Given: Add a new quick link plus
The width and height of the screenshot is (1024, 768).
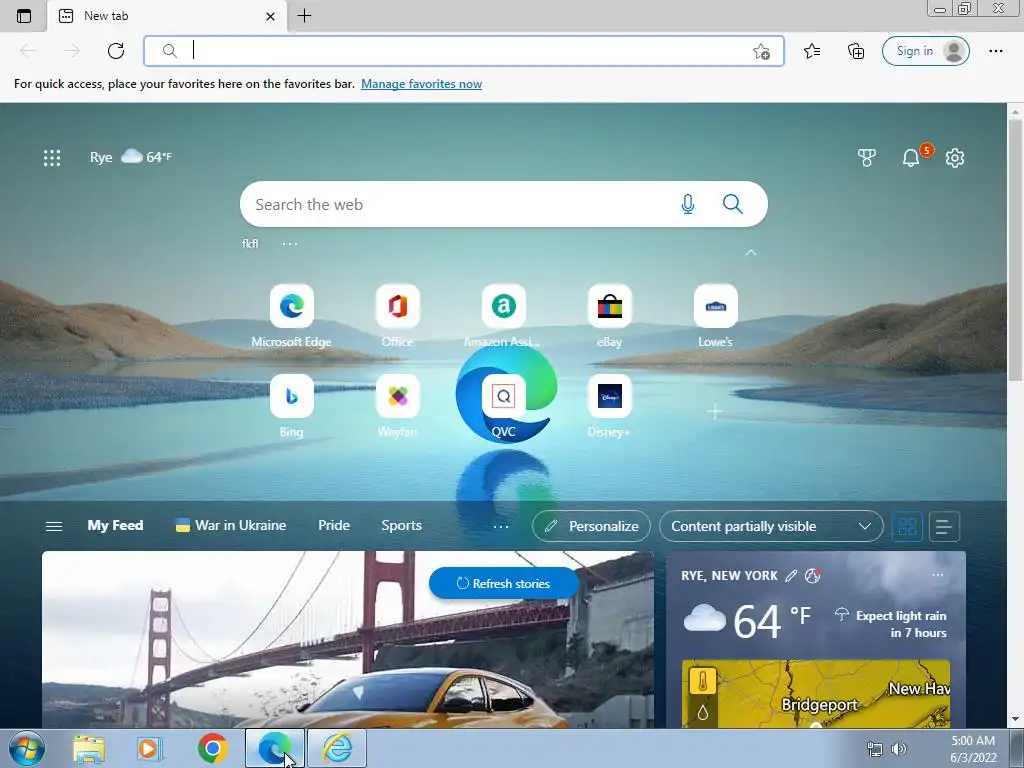Looking at the screenshot, I should click(715, 411).
